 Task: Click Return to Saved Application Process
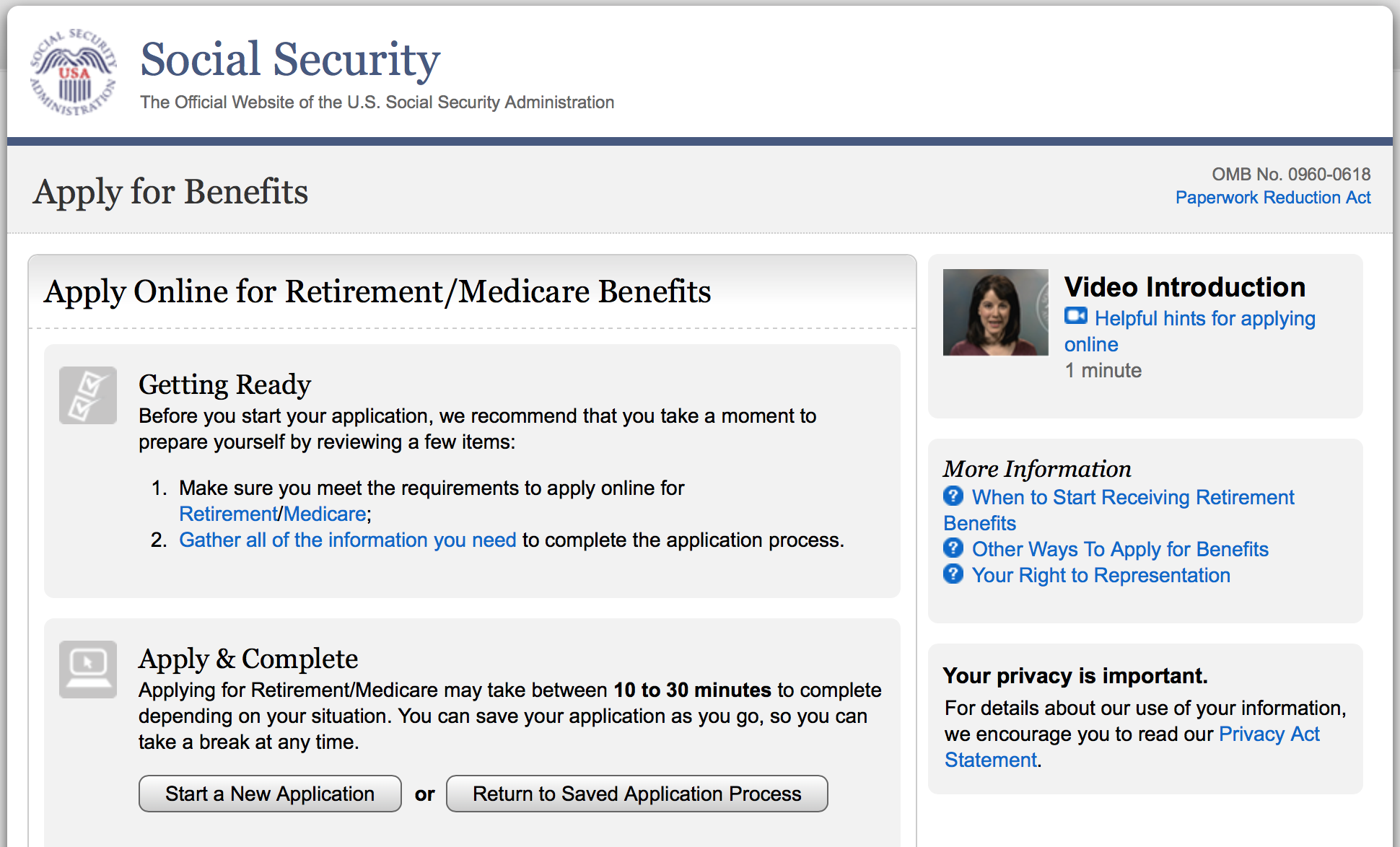tap(636, 794)
